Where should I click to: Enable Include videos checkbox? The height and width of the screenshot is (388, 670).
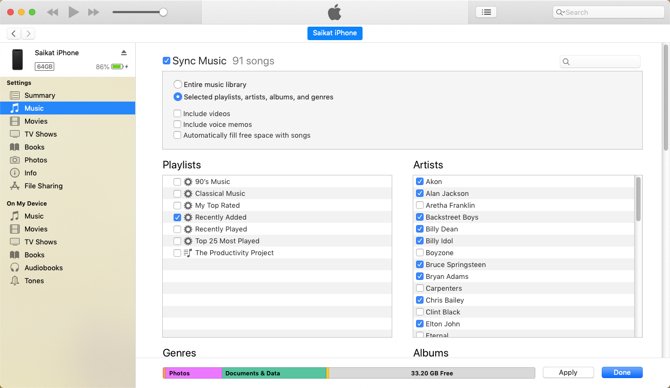point(177,113)
